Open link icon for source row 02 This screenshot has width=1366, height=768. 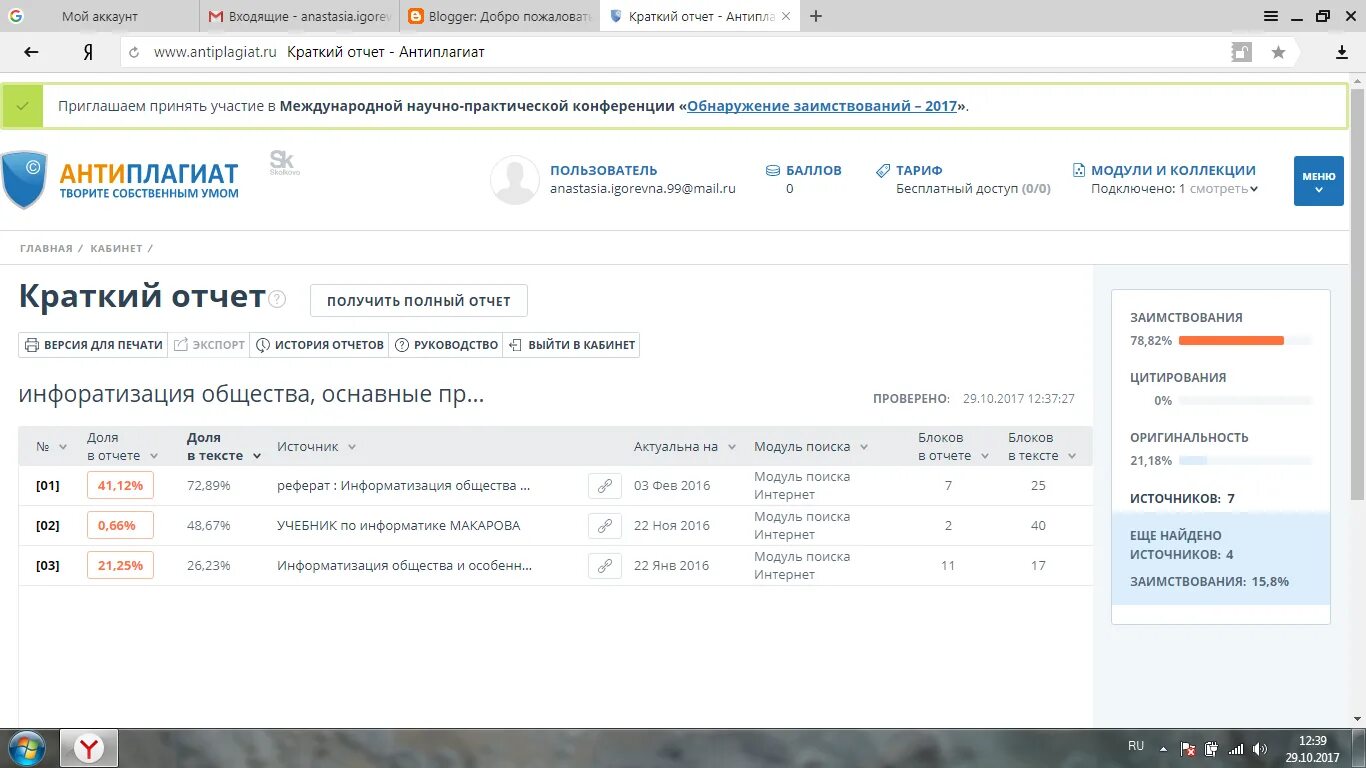pos(604,525)
